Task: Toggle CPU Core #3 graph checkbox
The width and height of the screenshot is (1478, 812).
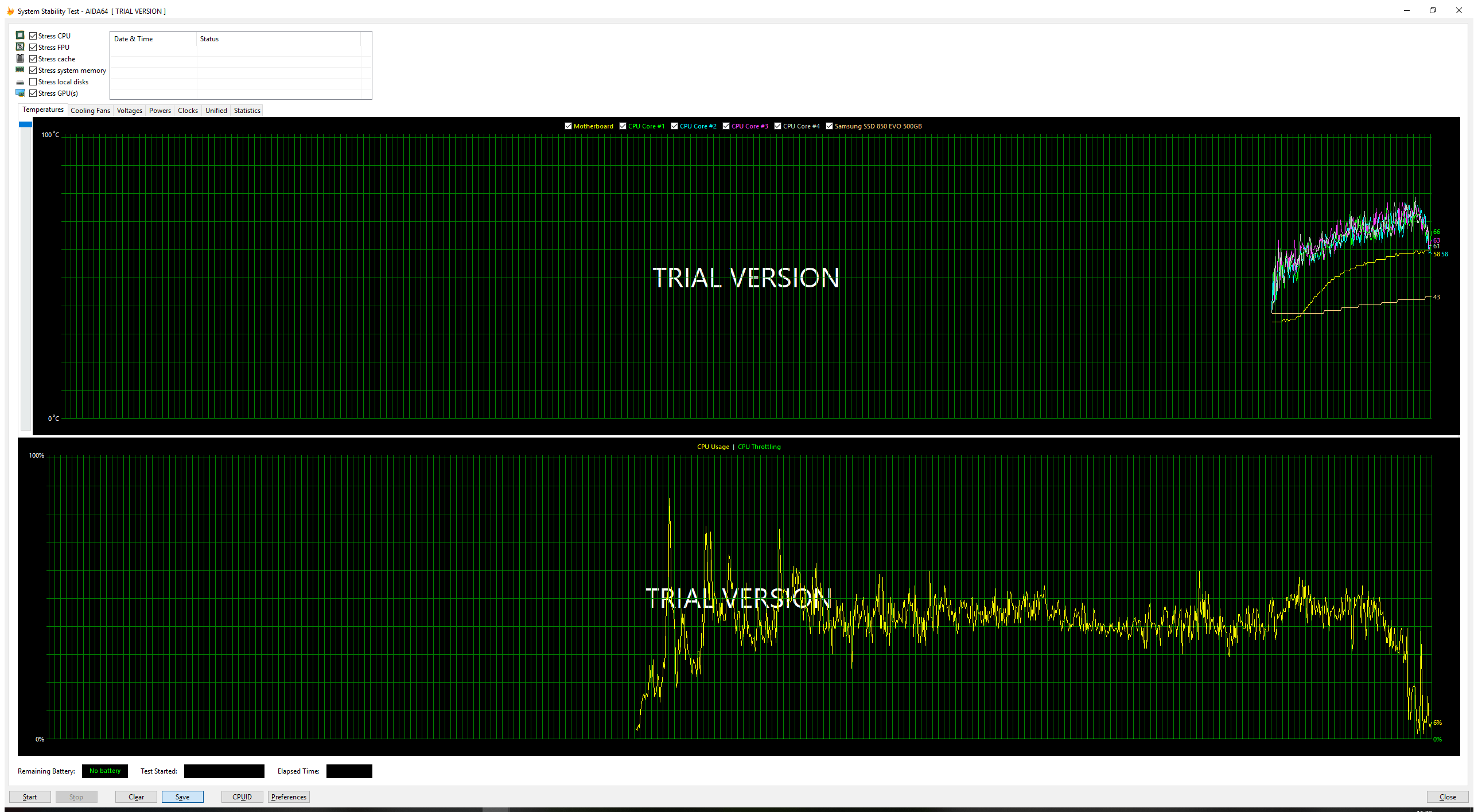Action: pyautogui.click(x=726, y=126)
